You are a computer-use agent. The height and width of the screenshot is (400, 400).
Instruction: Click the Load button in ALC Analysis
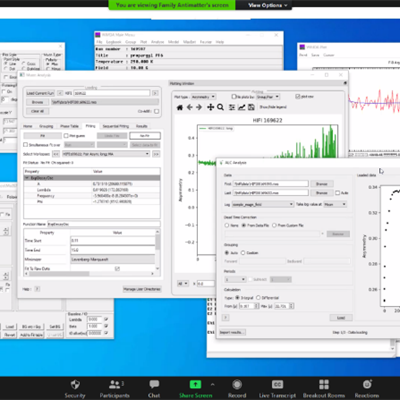tap(341, 318)
